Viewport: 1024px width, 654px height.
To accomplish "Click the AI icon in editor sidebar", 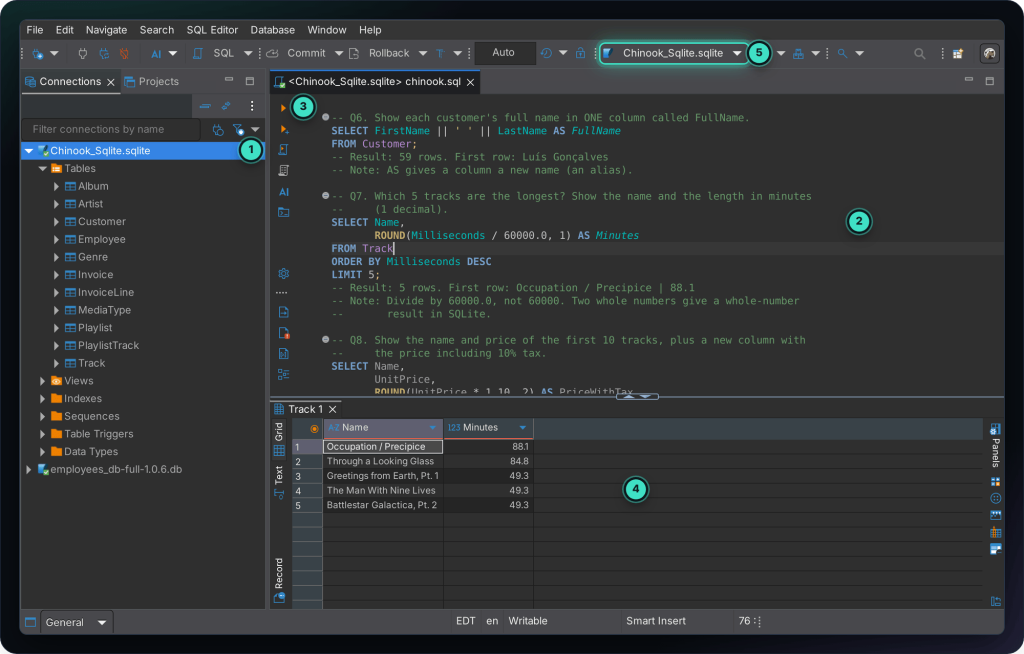I will [283, 192].
